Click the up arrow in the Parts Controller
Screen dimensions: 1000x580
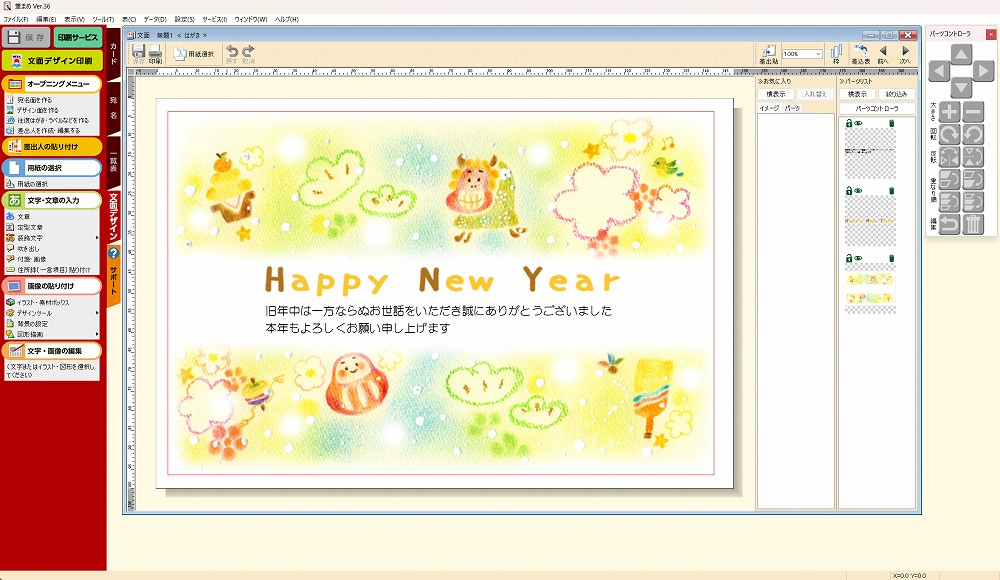pyautogui.click(x=960, y=53)
